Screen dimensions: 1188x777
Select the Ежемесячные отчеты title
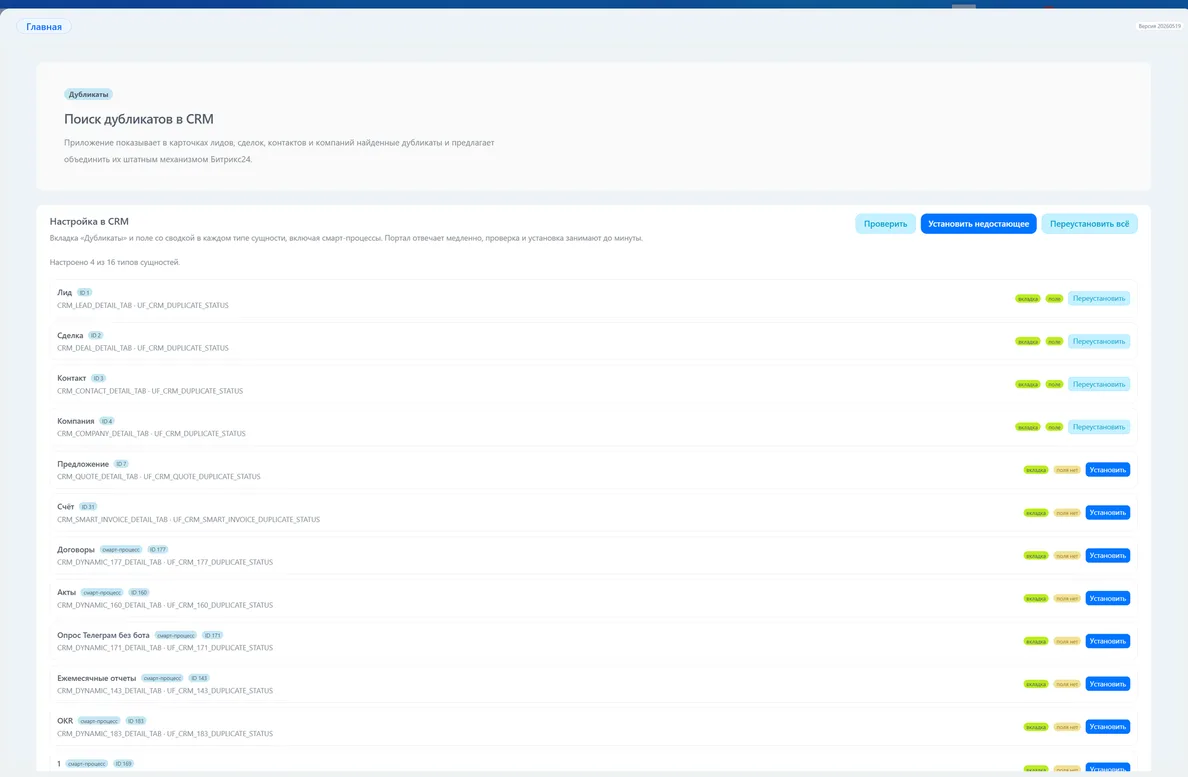[x=96, y=678]
